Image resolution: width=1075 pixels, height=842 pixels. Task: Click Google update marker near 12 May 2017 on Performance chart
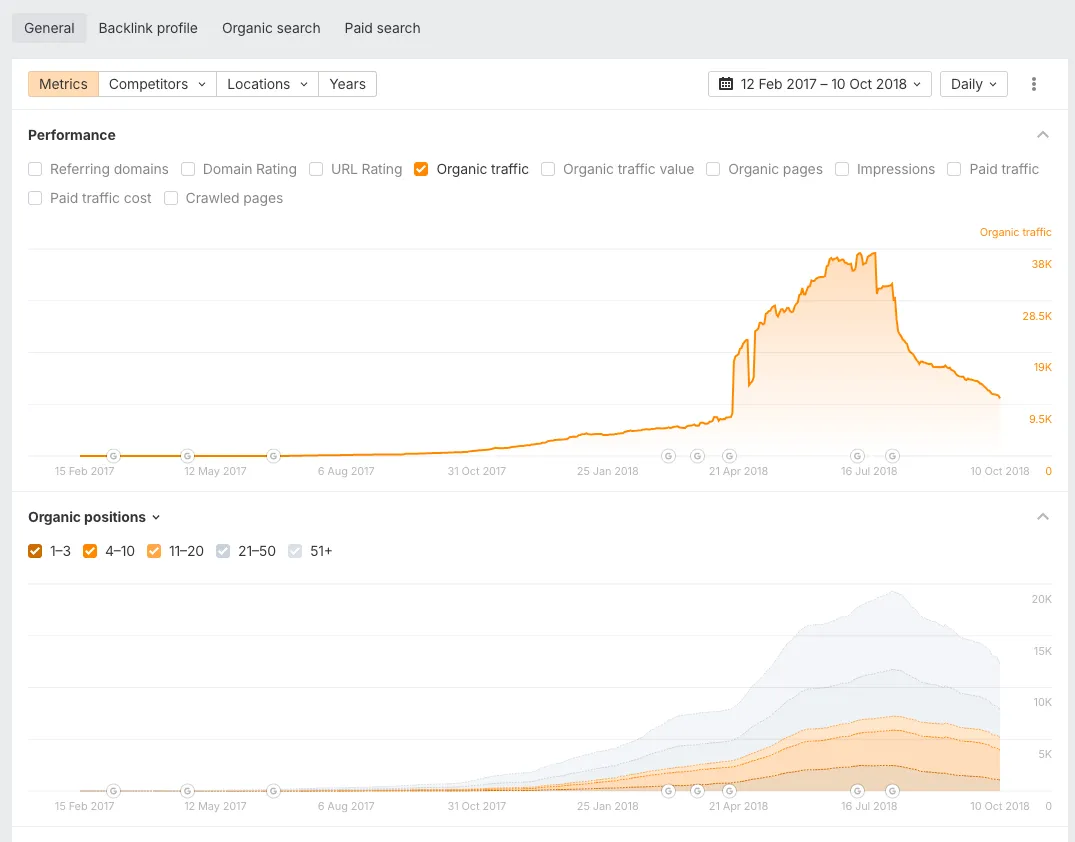pos(187,456)
